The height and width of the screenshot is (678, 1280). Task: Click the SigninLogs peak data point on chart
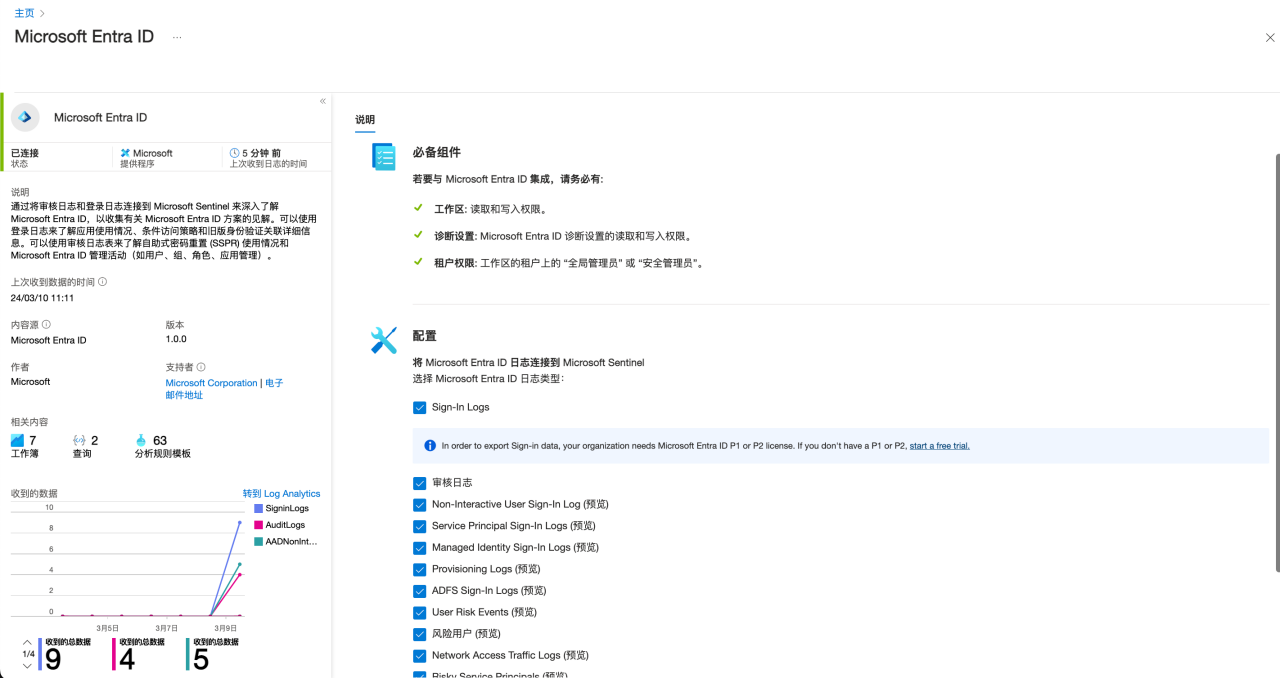tap(240, 522)
